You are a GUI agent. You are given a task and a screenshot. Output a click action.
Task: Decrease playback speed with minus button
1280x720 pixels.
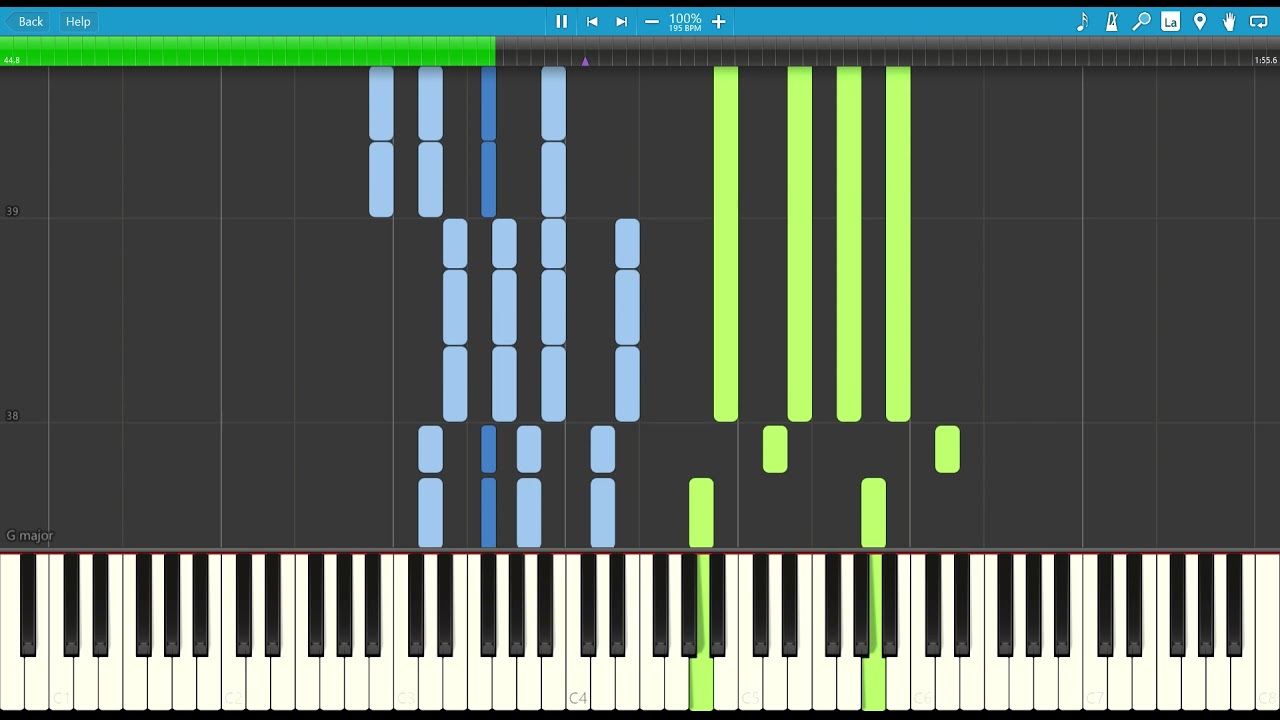tap(652, 21)
